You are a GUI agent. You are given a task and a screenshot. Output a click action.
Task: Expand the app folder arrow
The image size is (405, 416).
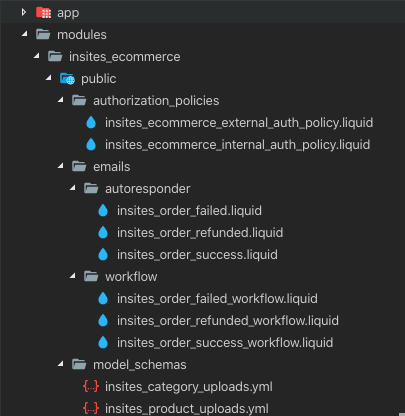coord(24,12)
